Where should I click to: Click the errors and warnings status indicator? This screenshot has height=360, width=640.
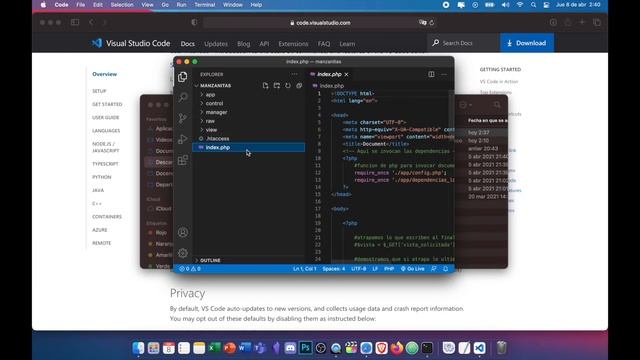point(190,269)
